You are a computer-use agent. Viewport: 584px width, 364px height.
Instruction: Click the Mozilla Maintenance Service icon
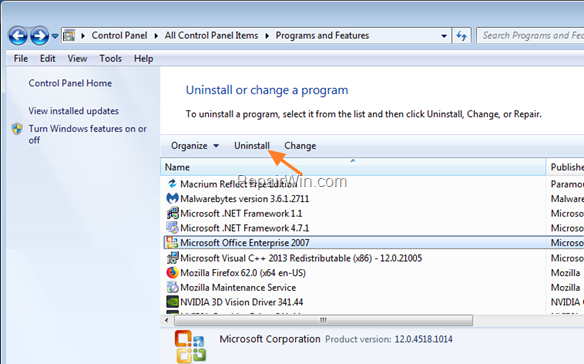coord(172,287)
